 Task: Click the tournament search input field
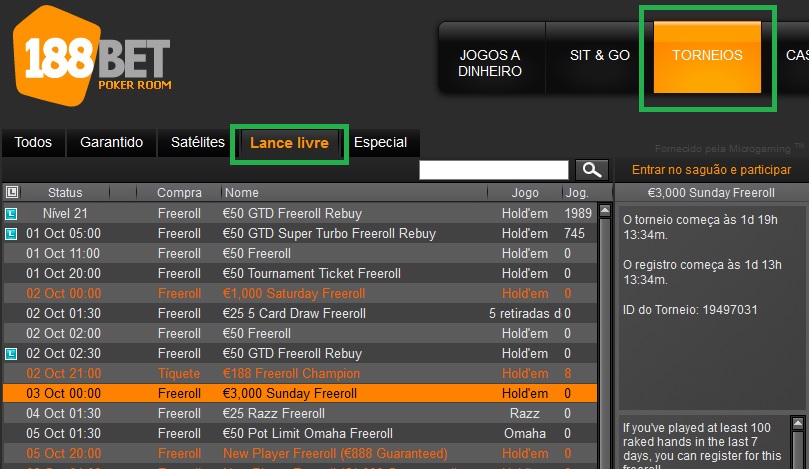pos(494,170)
